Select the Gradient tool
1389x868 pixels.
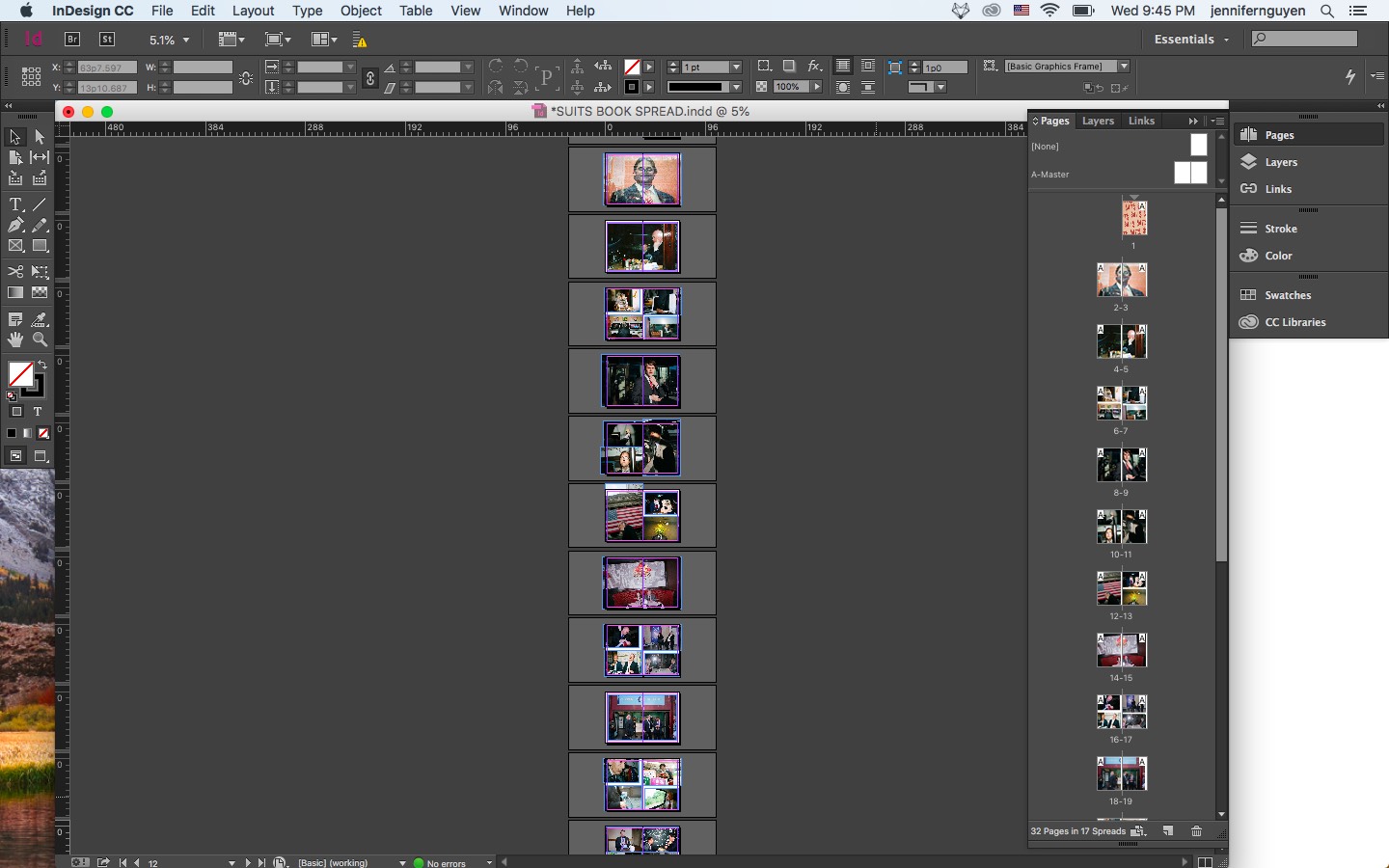[15, 293]
